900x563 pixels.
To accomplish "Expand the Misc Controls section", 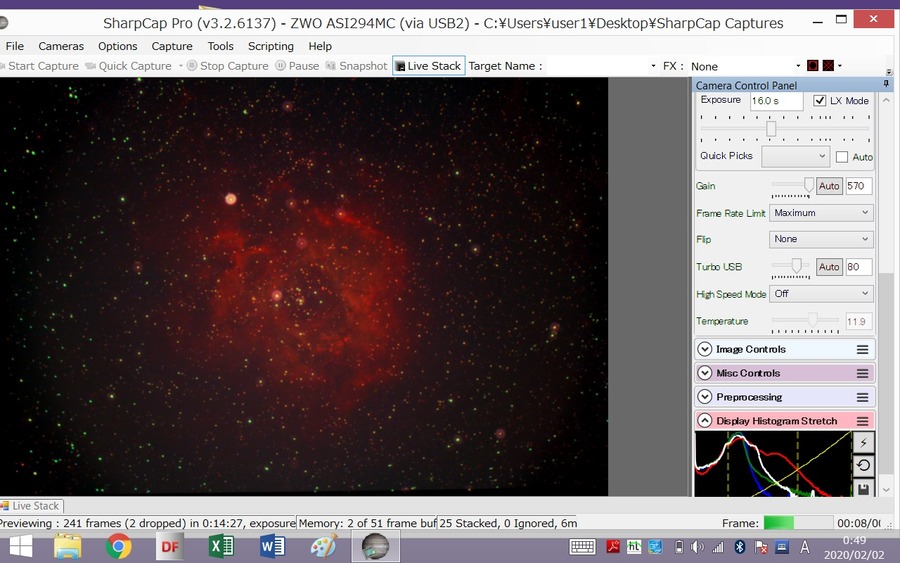I will (x=704, y=374).
